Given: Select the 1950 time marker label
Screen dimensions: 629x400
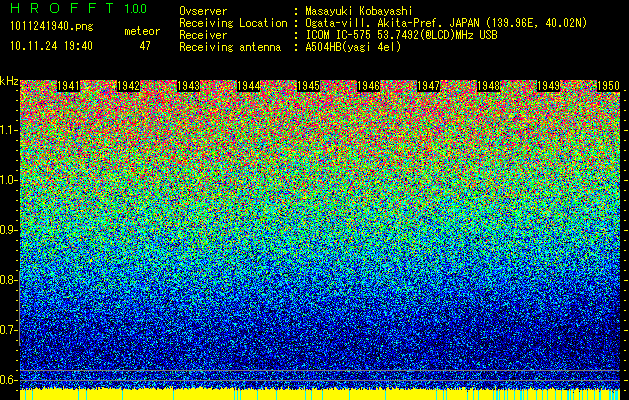Looking at the screenshot, I should click(x=609, y=86).
